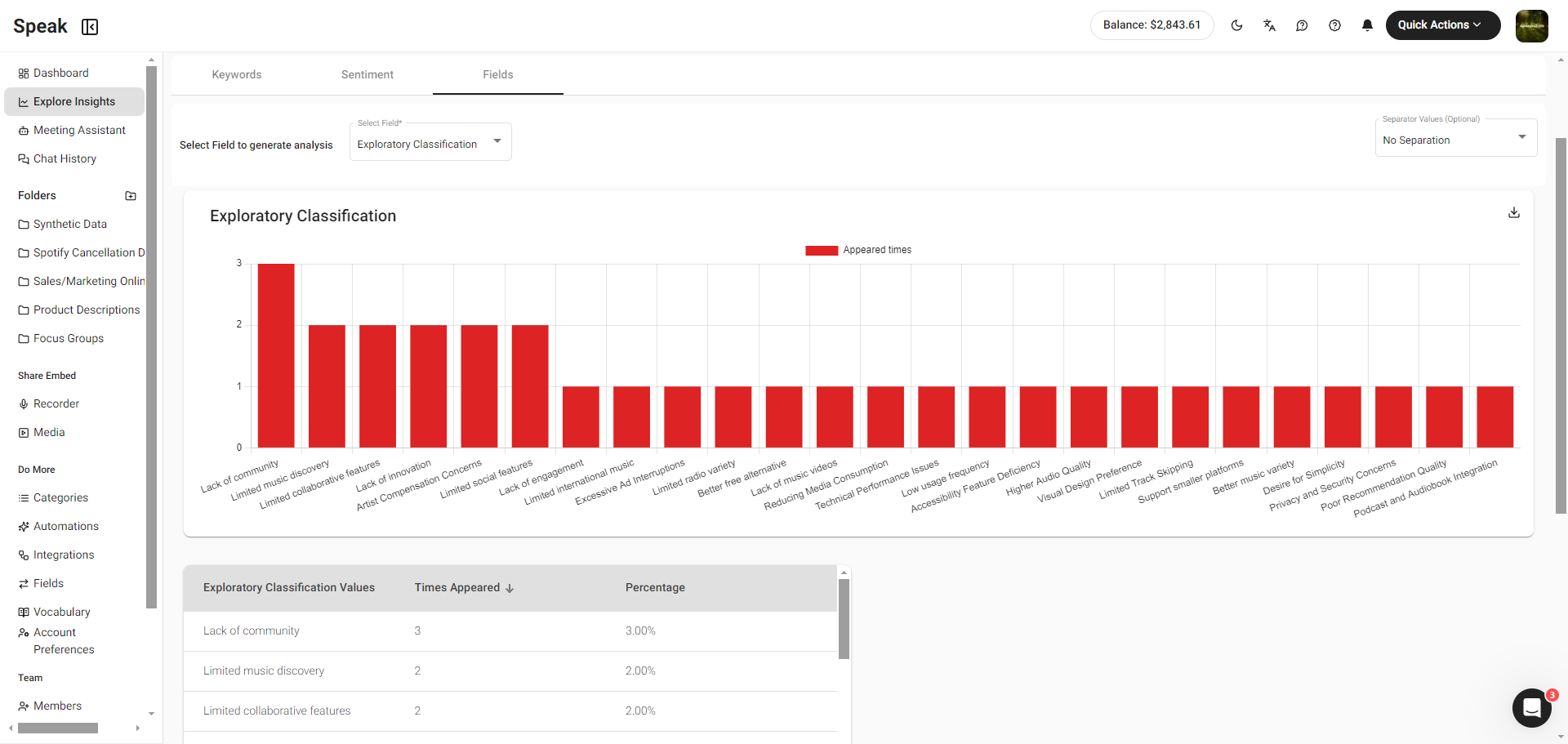Toggle dark mode with the moon icon
This screenshot has height=744, width=1568.
(1236, 25)
